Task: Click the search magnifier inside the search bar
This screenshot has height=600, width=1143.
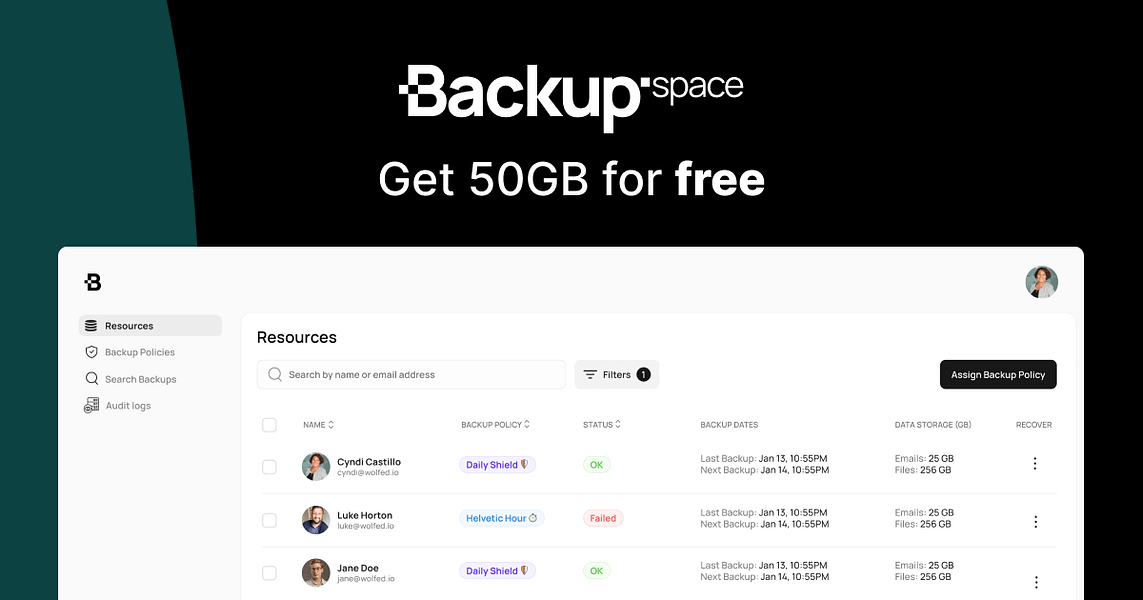Action: (x=273, y=374)
